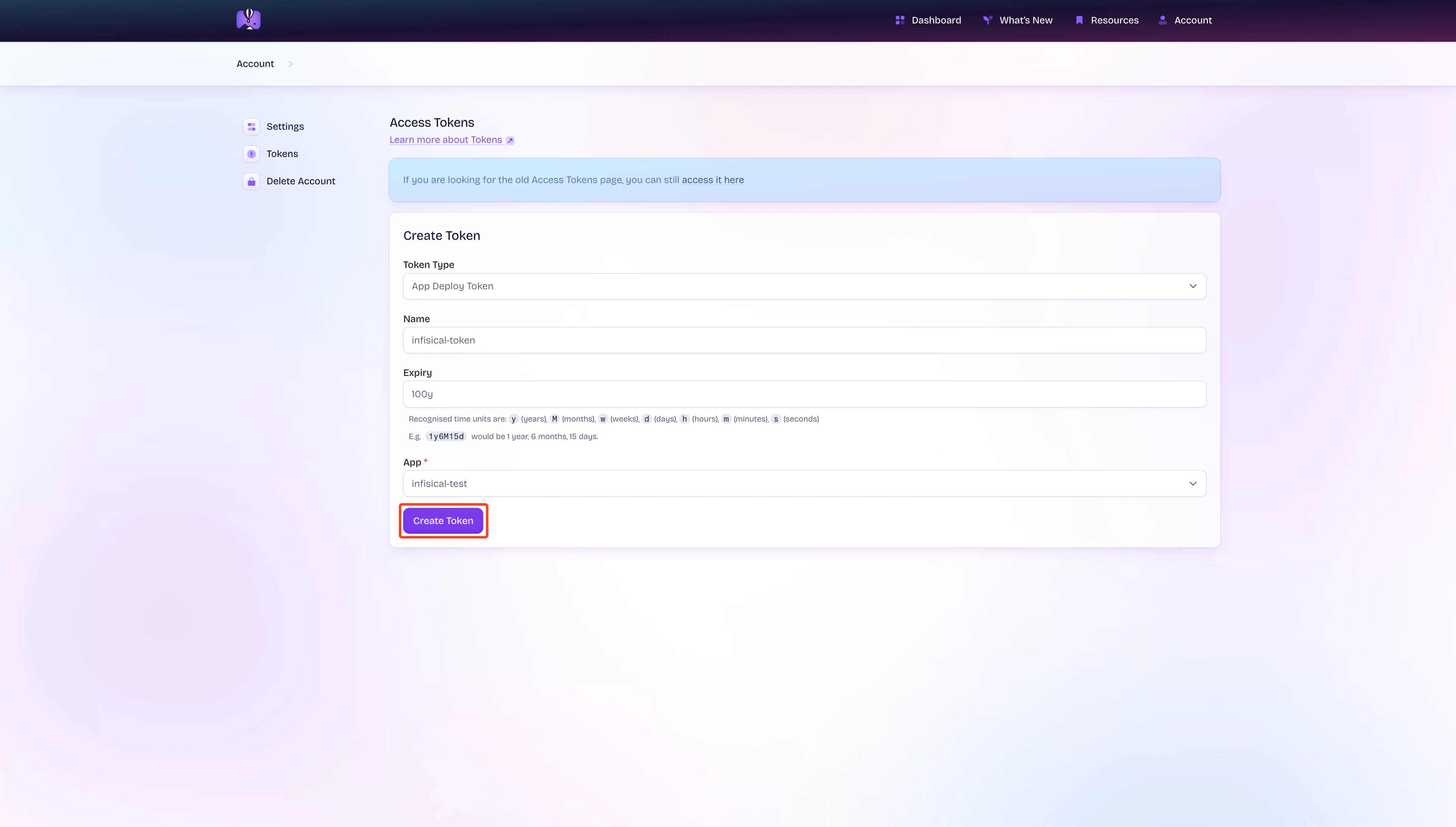The width and height of the screenshot is (1456, 827).
Task: Click the 'w' weeks unit code chip
Action: [x=603, y=419]
